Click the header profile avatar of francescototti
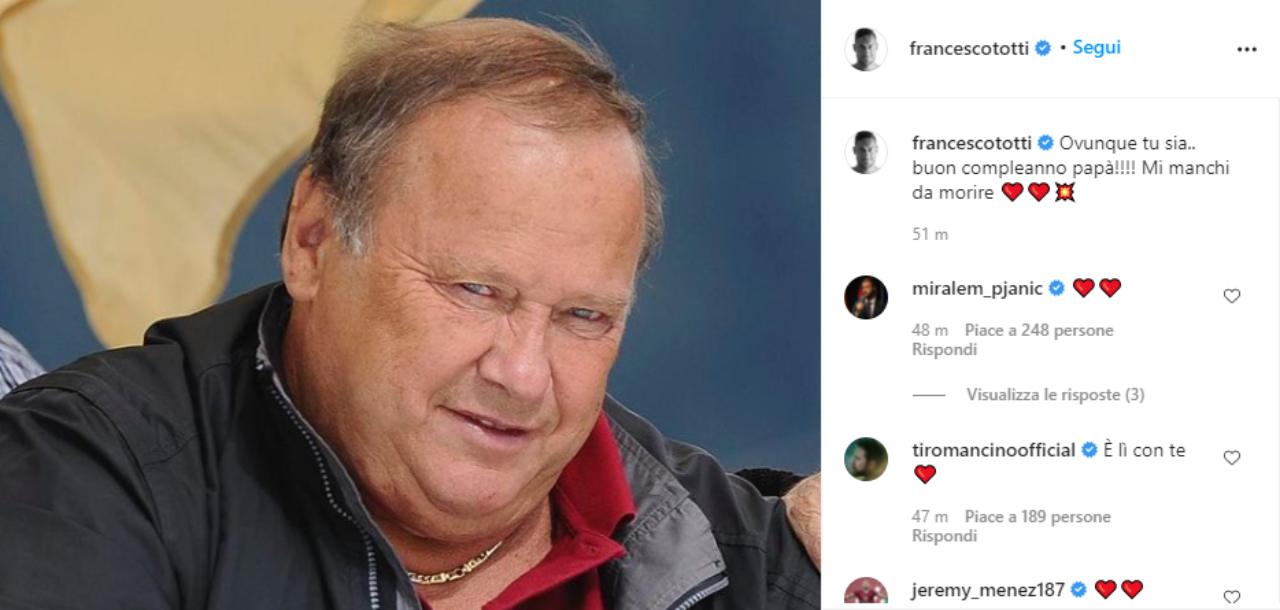The height and width of the screenshot is (610, 1280). tap(865, 49)
